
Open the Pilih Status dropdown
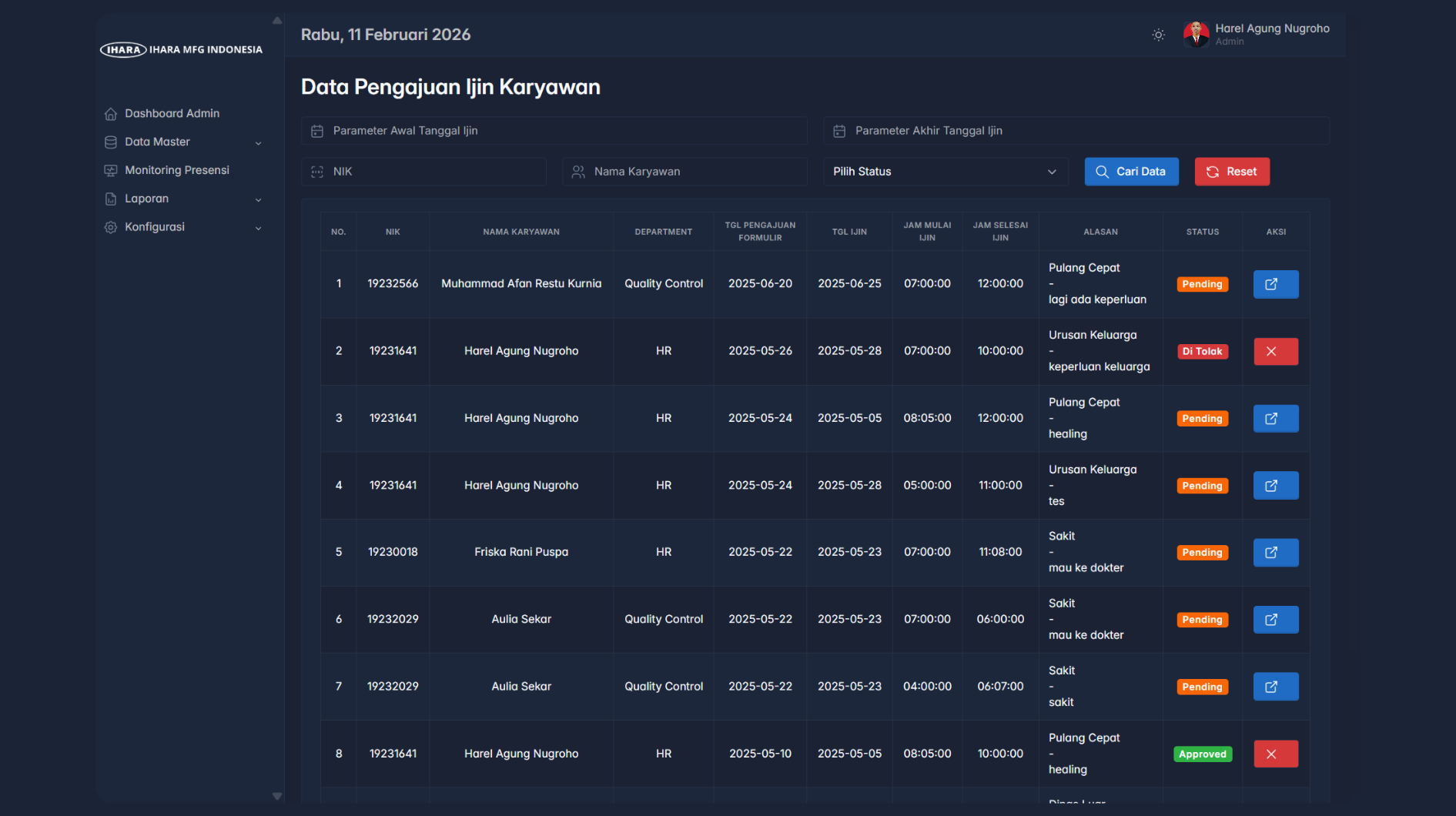click(946, 172)
